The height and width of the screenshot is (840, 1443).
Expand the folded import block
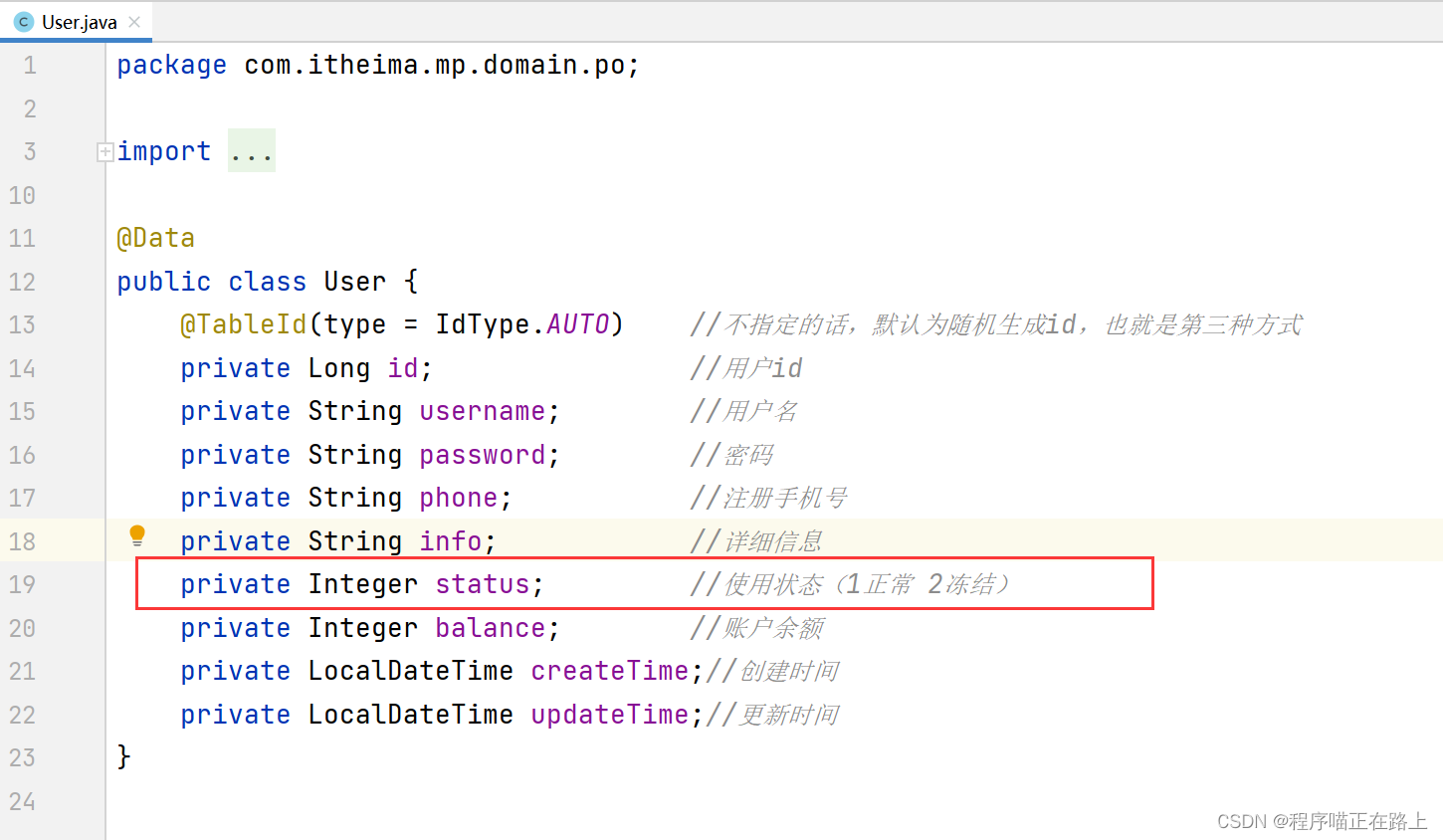[104, 152]
